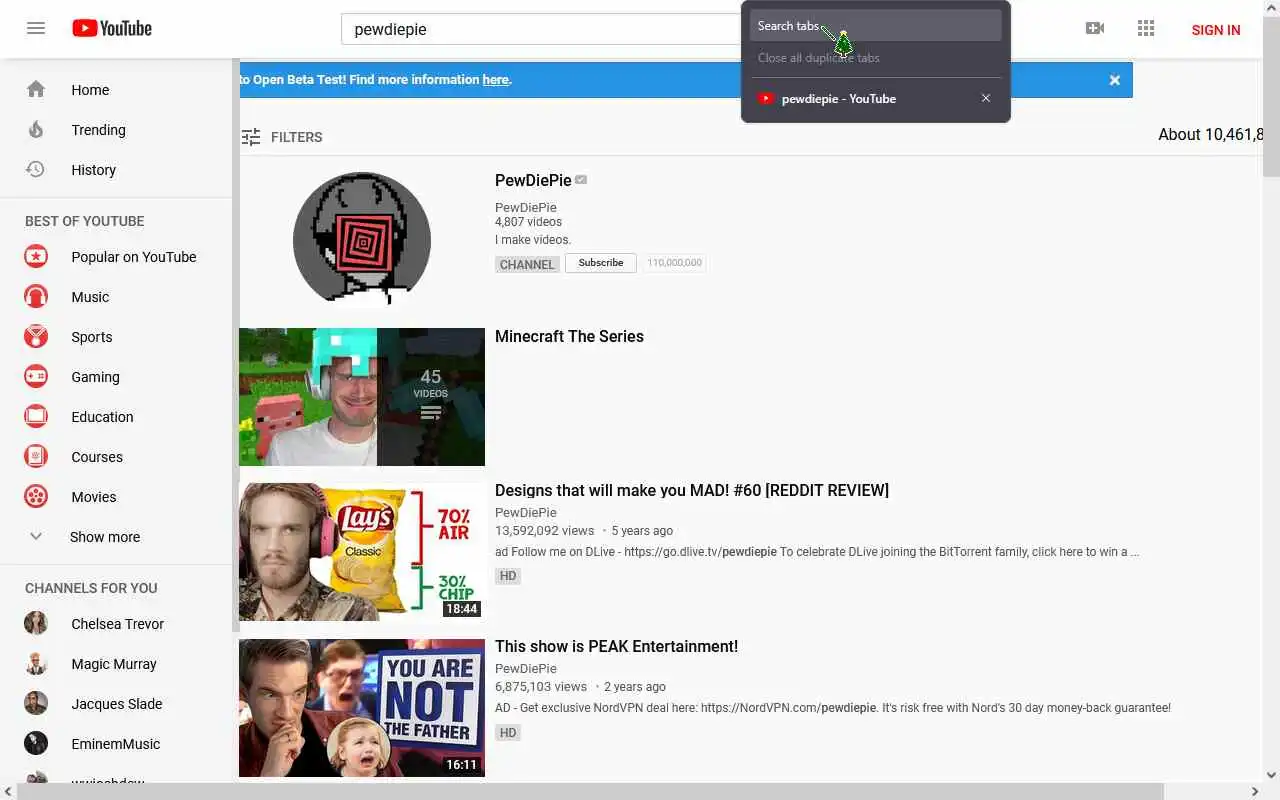Open Minecraft The Series playlist title
Image resolution: width=1280 pixels, height=800 pixels.
569,336
